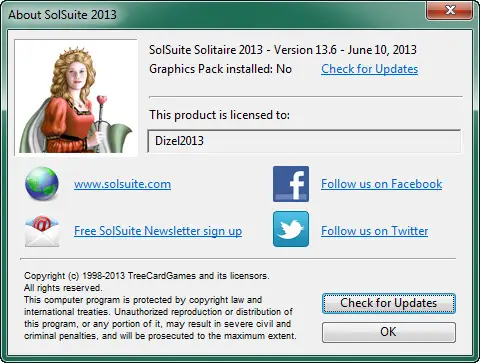Click the Facebook logo icon
Screen dimensions: 480x363
coord(291,184)
